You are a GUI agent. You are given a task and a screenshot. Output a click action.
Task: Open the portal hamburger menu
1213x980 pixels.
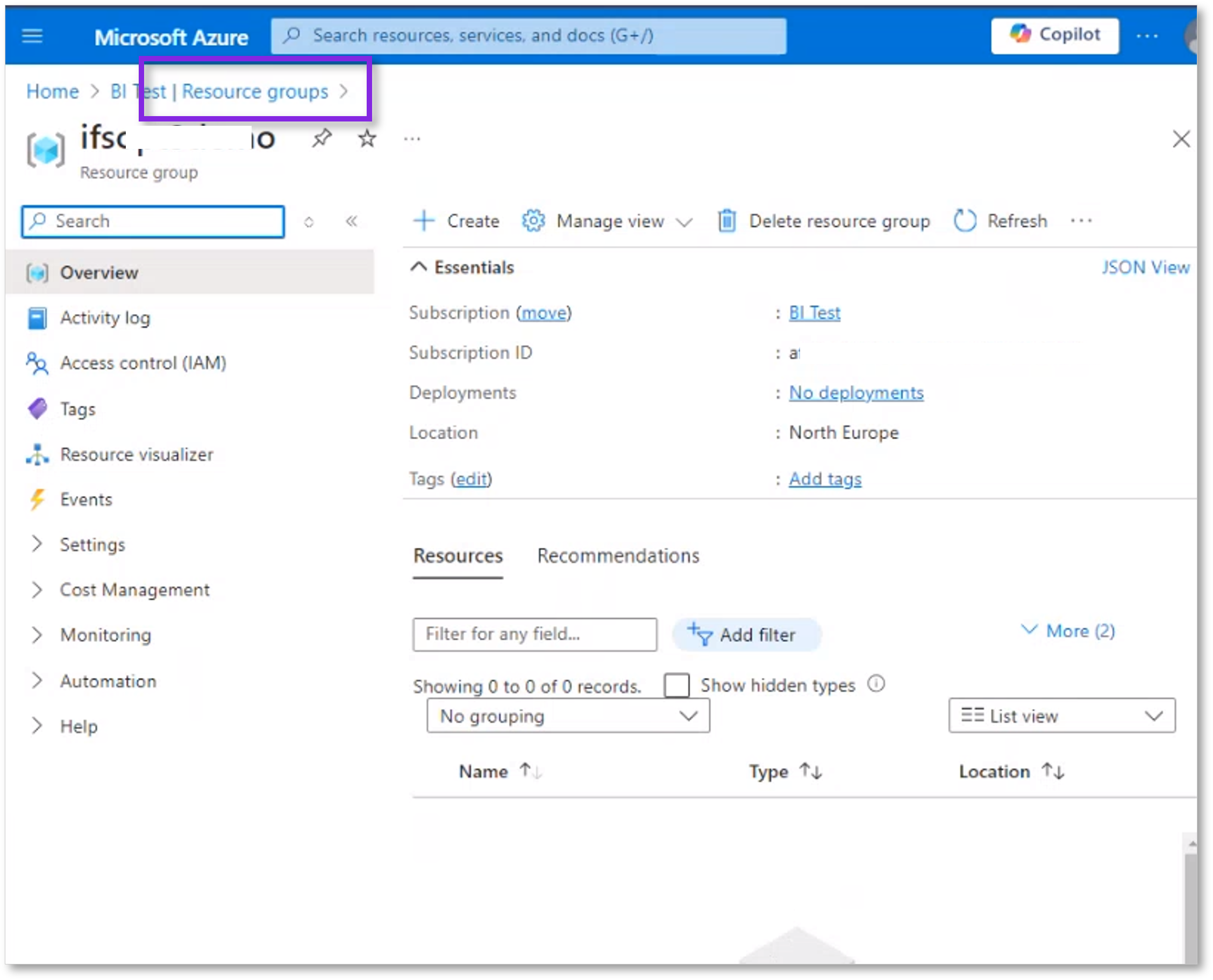click(32, 35)
